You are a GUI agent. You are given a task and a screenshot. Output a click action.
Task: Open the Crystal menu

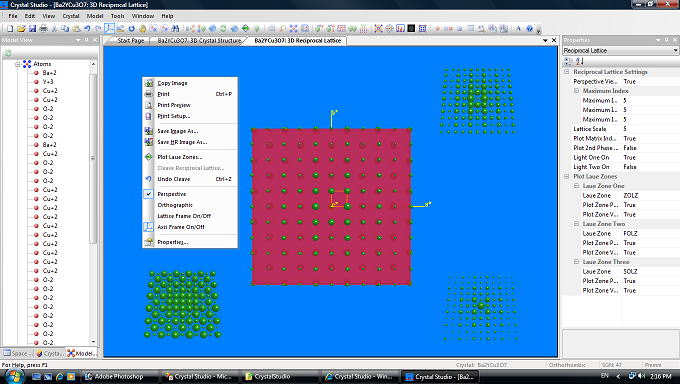[71, 16]
